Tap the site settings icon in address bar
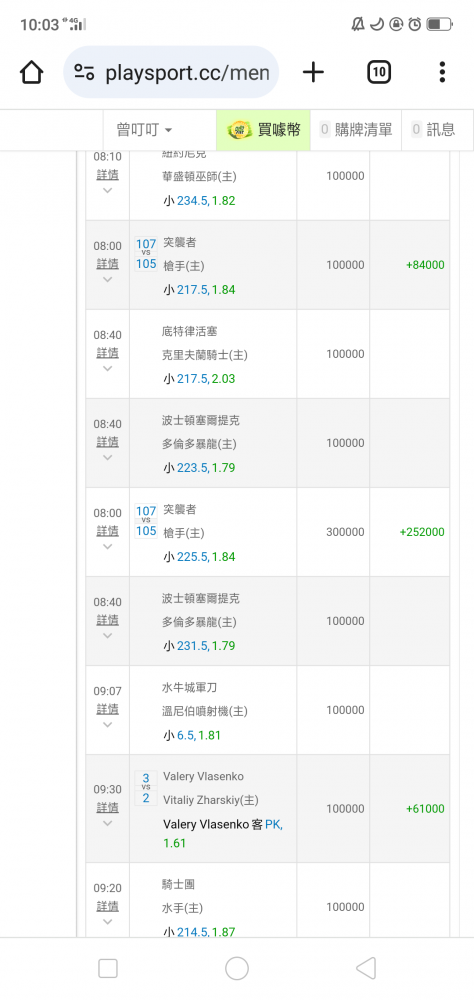Viewport: 474px width, 1000px height. [x=84, y=72]
